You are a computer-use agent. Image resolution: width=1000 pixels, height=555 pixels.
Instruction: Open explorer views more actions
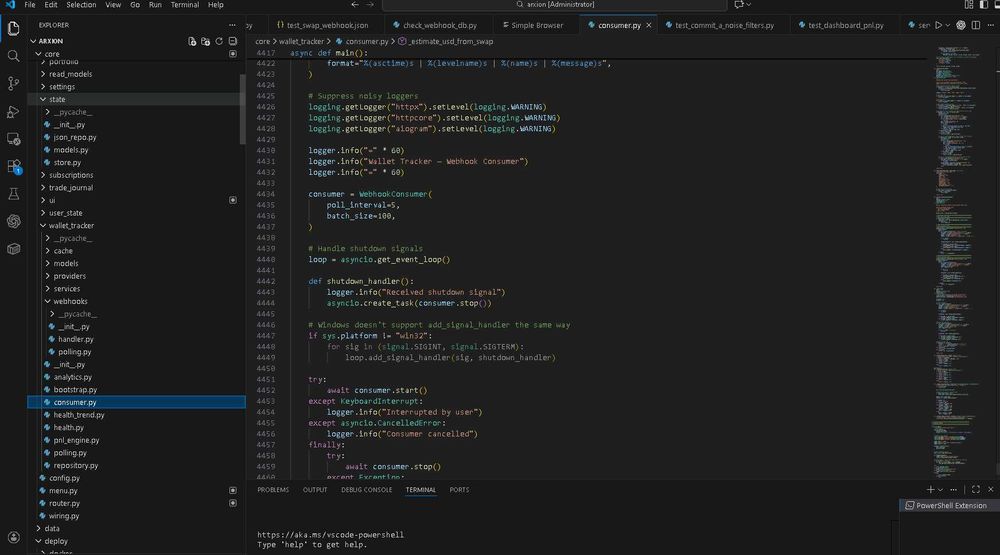(x=232, y=25)
